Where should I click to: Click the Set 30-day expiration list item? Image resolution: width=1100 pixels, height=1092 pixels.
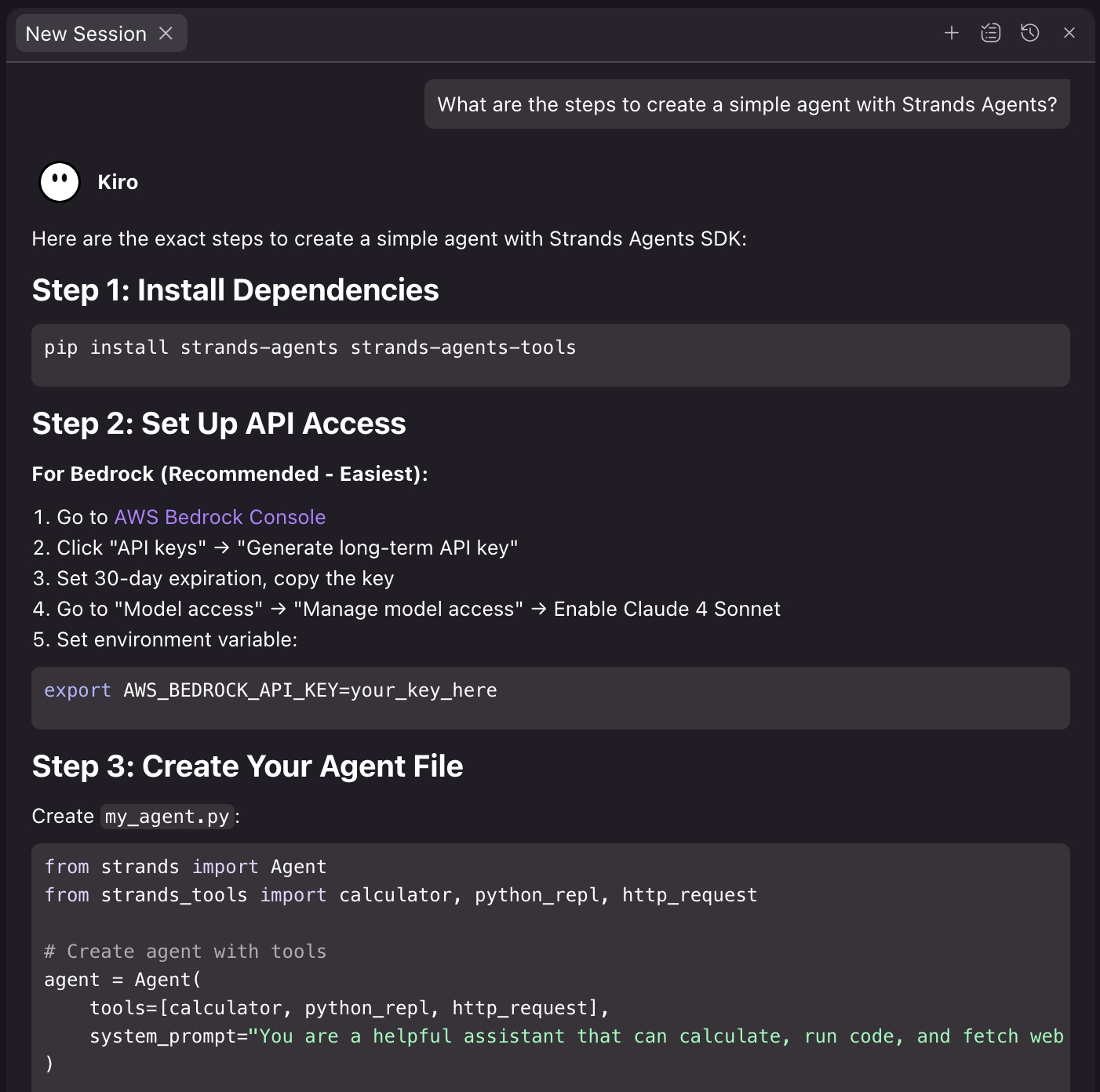213,578
